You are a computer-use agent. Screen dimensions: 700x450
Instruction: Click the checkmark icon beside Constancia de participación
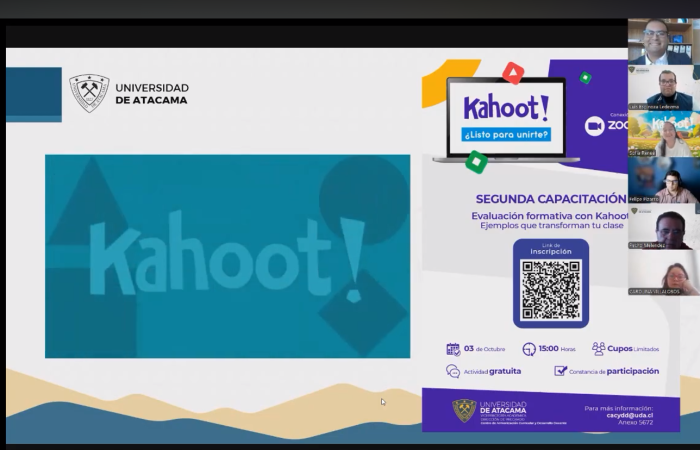560,371
